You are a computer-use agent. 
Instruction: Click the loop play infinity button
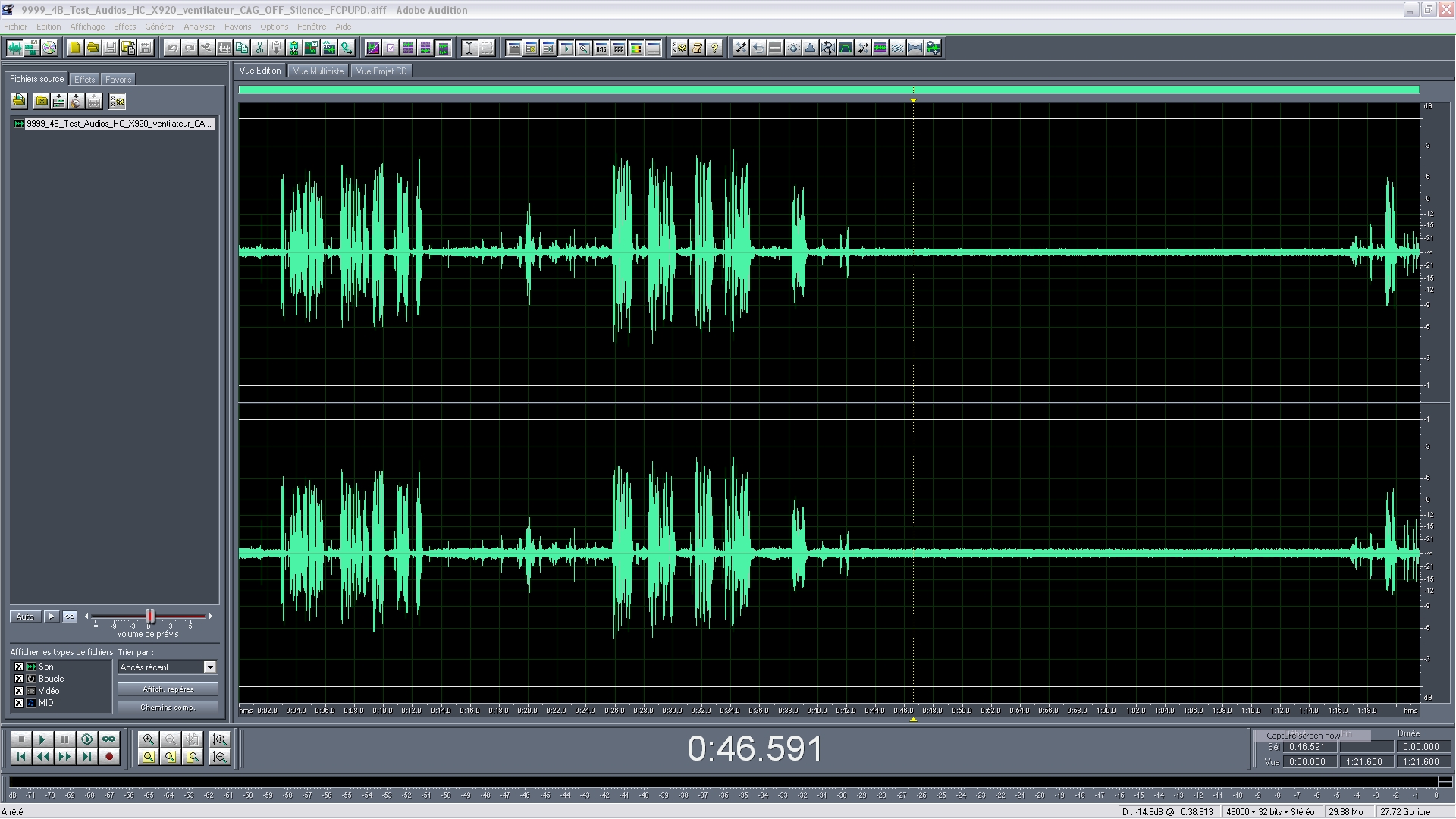(109, 739)
